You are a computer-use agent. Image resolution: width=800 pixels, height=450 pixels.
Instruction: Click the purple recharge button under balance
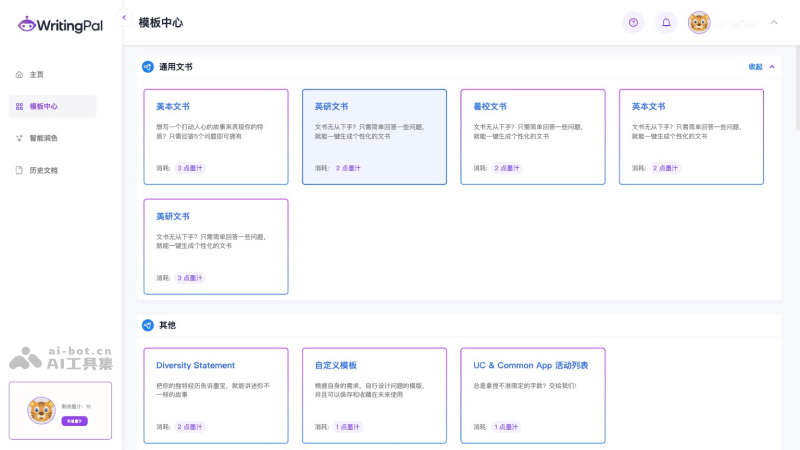74,421
